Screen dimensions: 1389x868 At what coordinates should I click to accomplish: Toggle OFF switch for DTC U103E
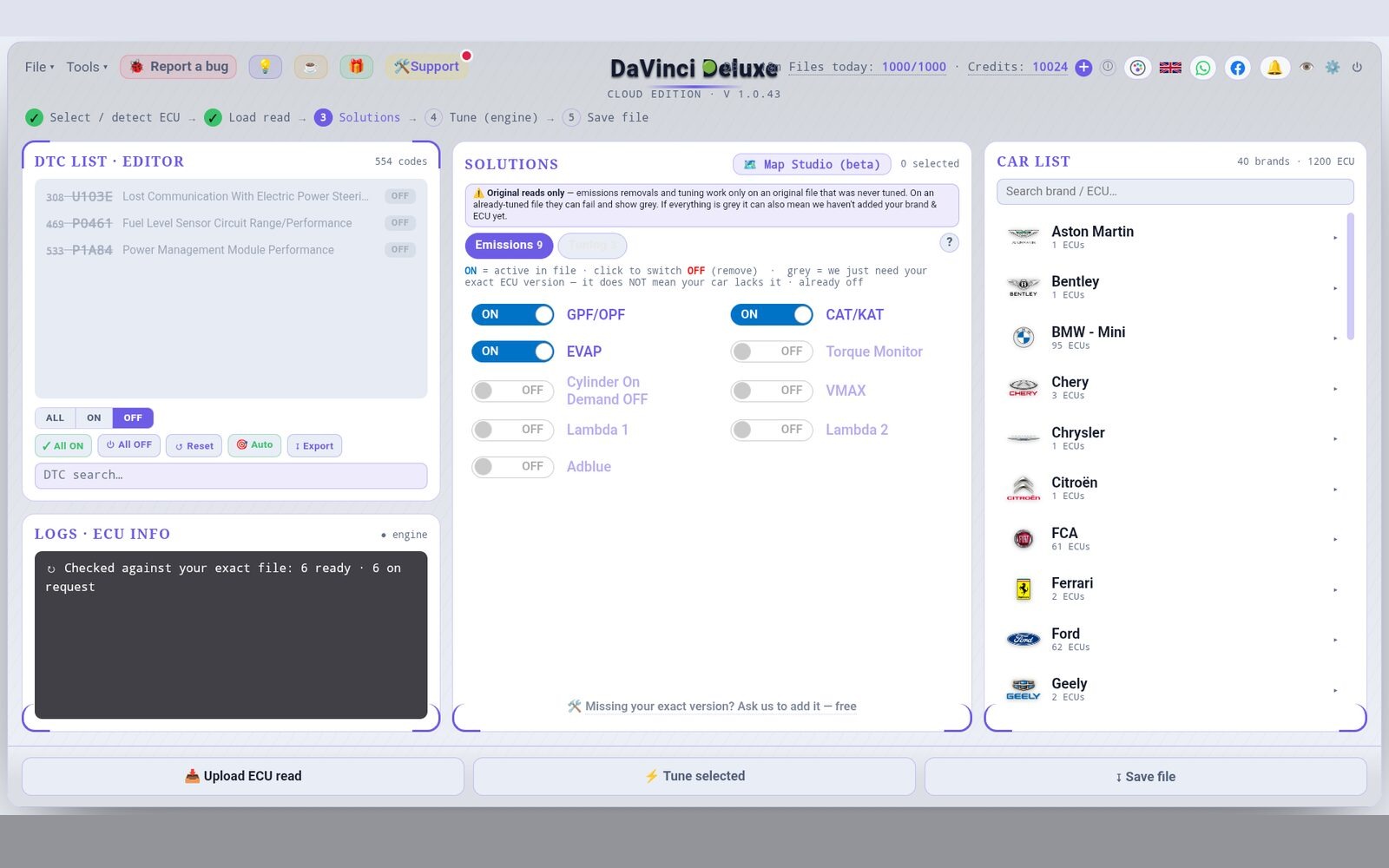[400, 196]
